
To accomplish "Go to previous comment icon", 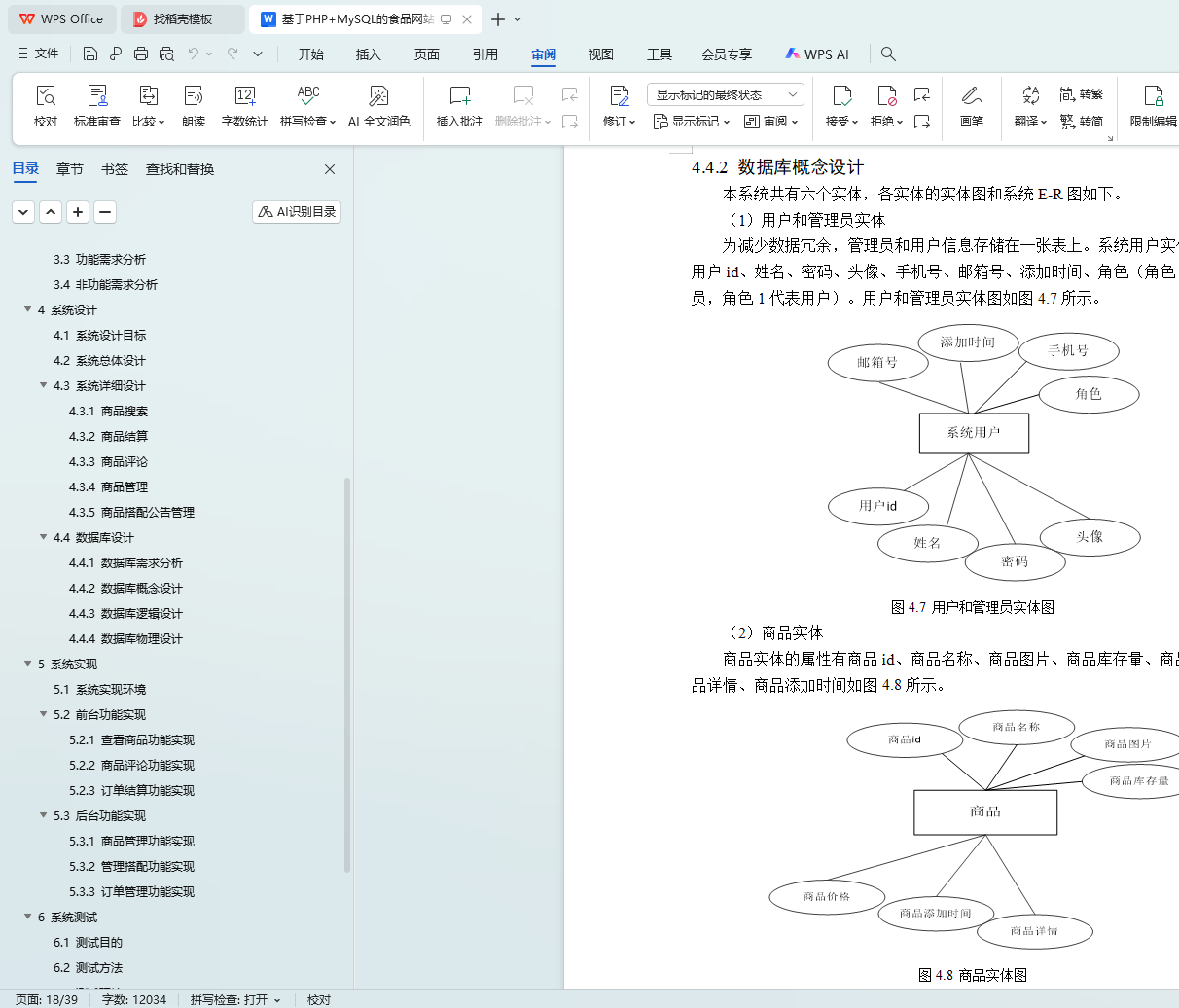I will click(x=570, y=94).
